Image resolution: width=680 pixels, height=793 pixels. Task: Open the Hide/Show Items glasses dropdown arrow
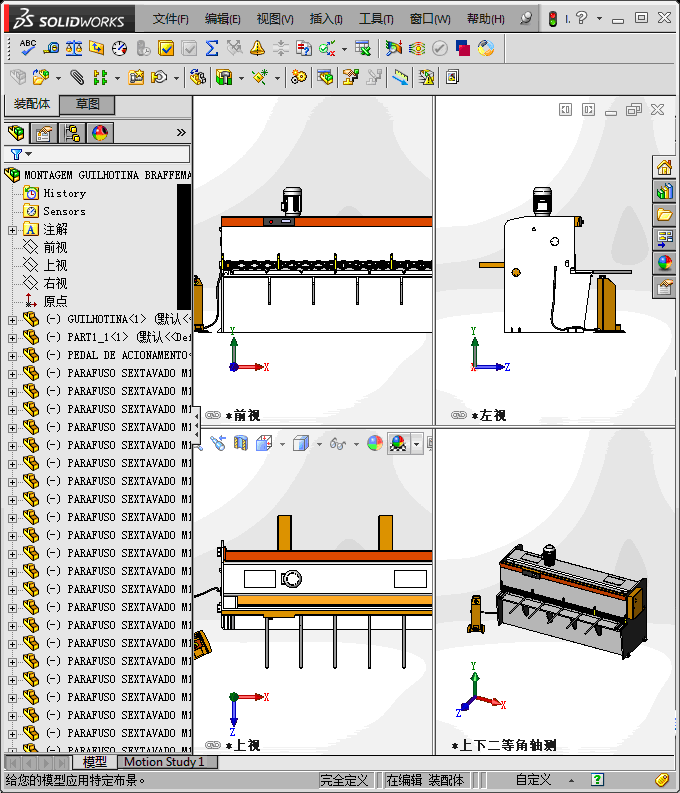[x=356, y=444]
